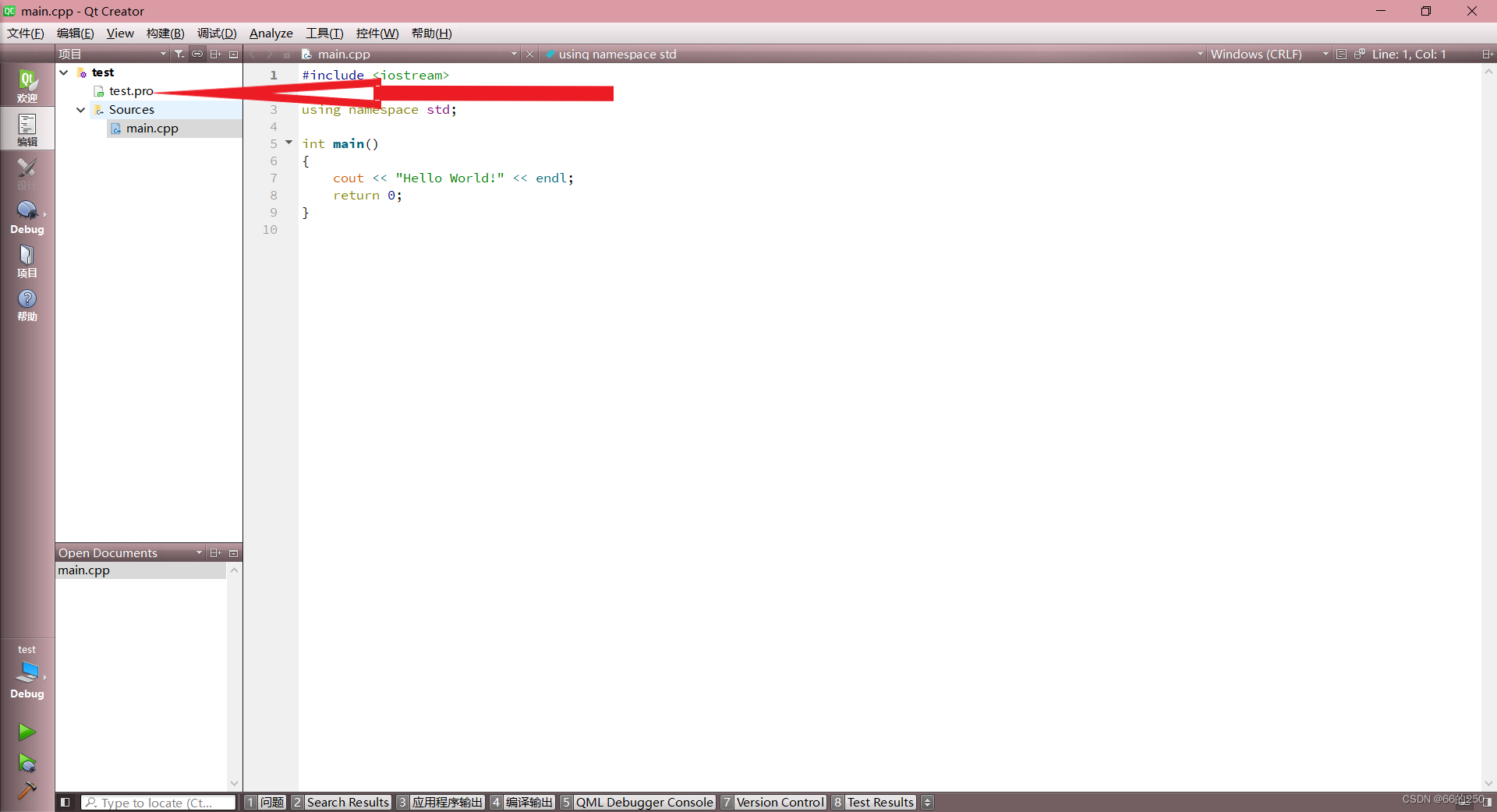This screenshot has height=812, width=1497.
Task: Open the Analyze menu
Action: pyautogui.click(x=271, y=33)
